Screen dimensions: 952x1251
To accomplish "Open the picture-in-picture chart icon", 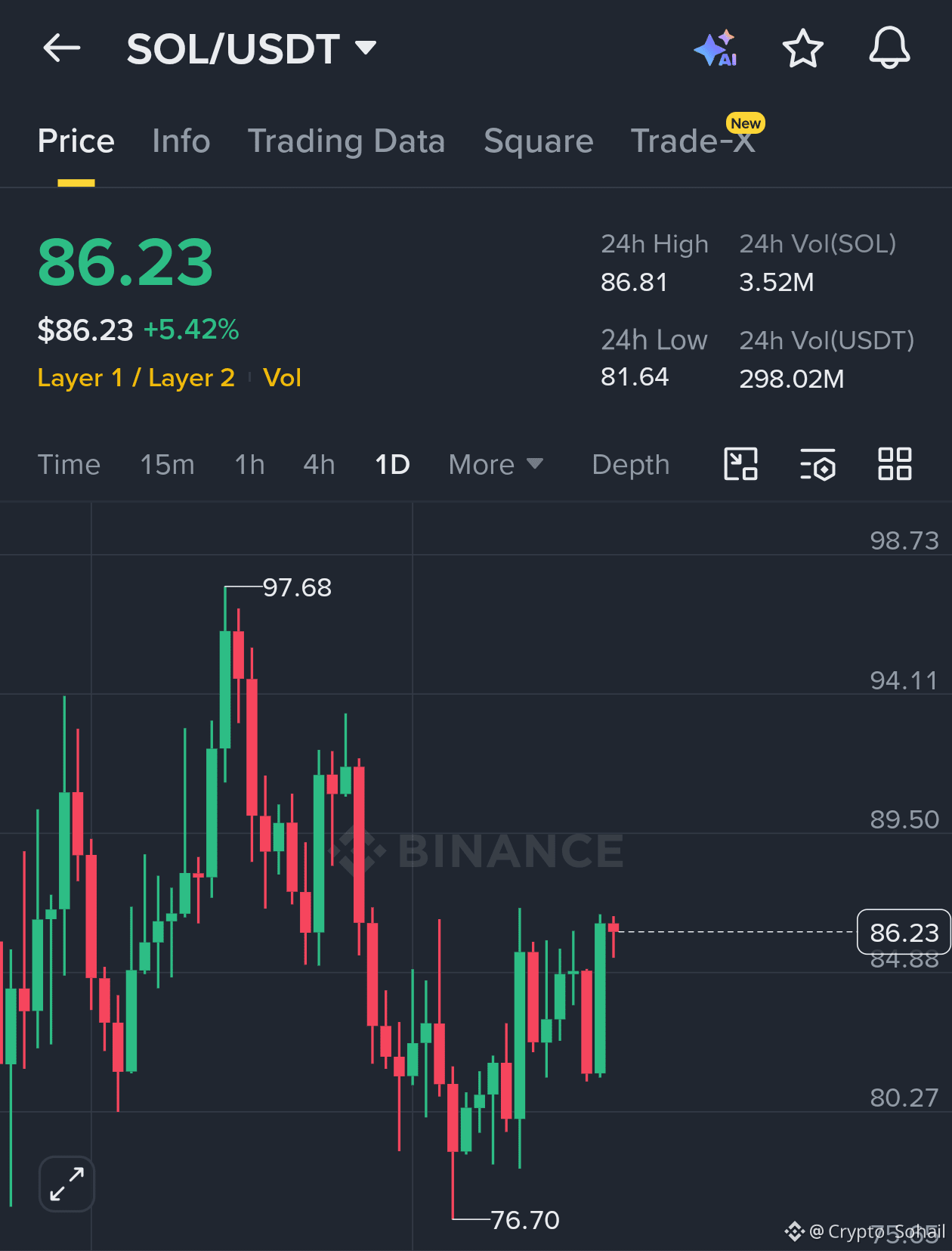I will 741,463.
